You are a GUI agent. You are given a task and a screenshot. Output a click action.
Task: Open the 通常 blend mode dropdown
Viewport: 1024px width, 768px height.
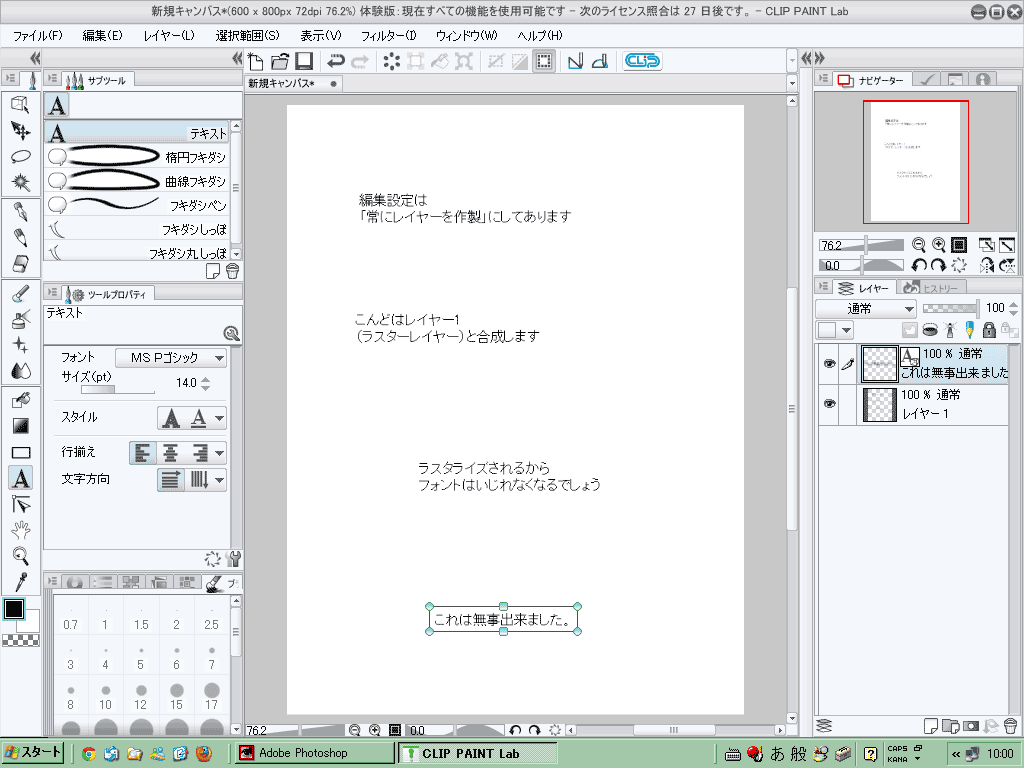point(865,309)
